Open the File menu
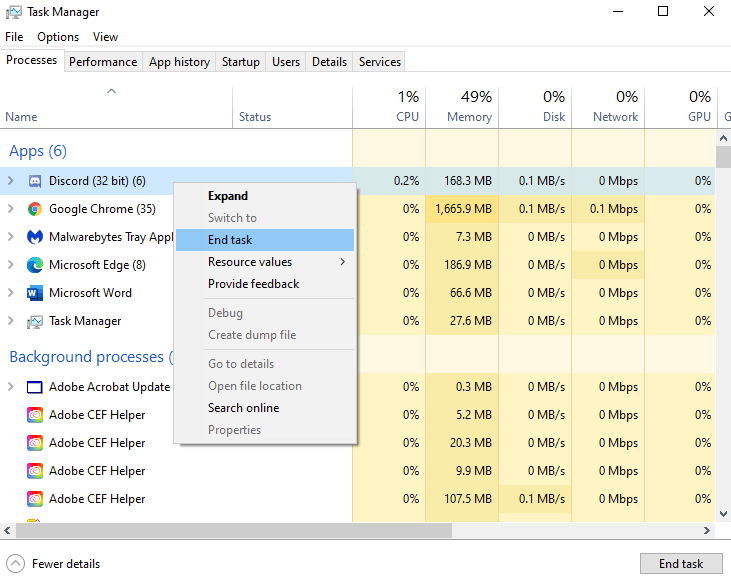This screenshot has height=585, width=731. [x=14, y=37]
